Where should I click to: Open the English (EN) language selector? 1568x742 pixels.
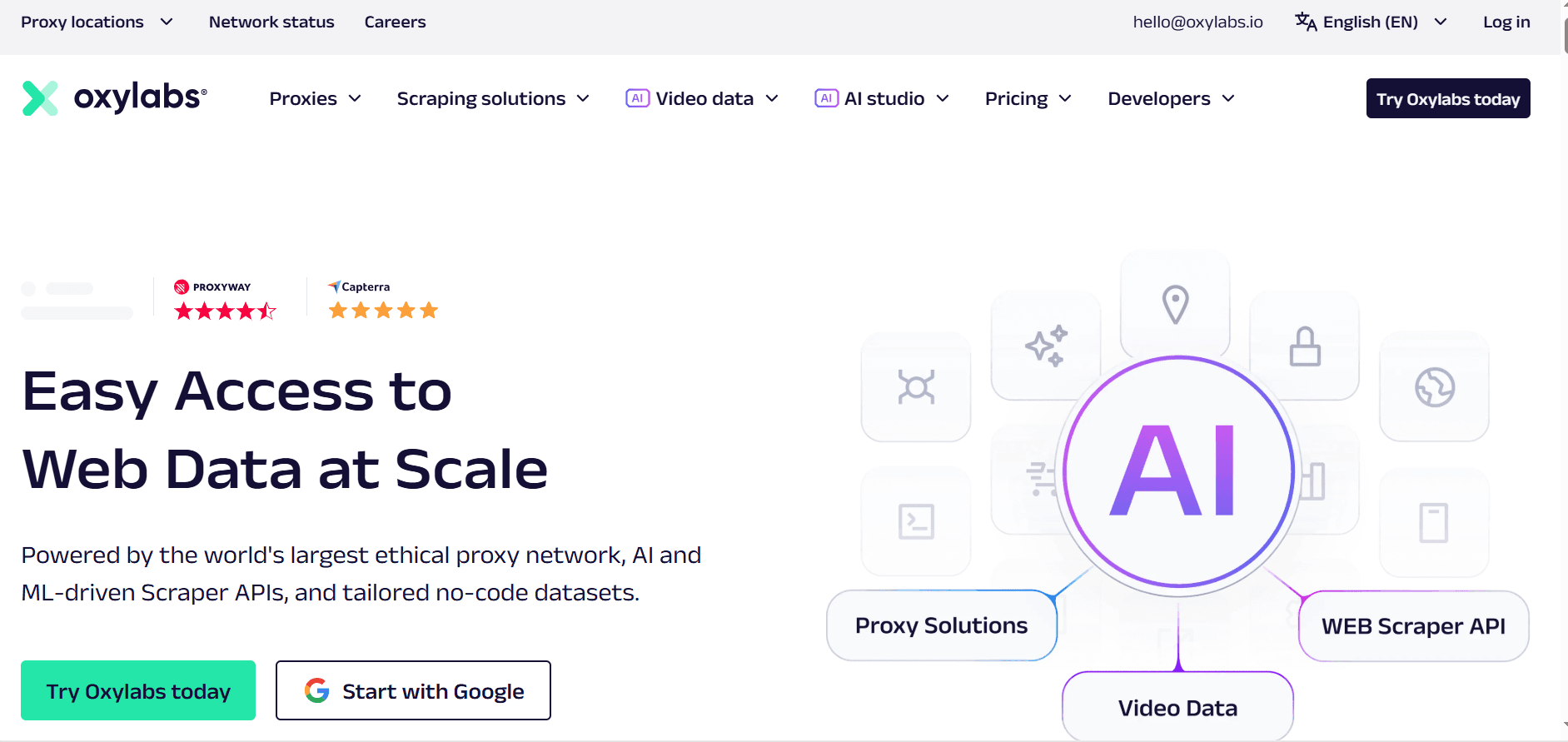pos(1371,22)
